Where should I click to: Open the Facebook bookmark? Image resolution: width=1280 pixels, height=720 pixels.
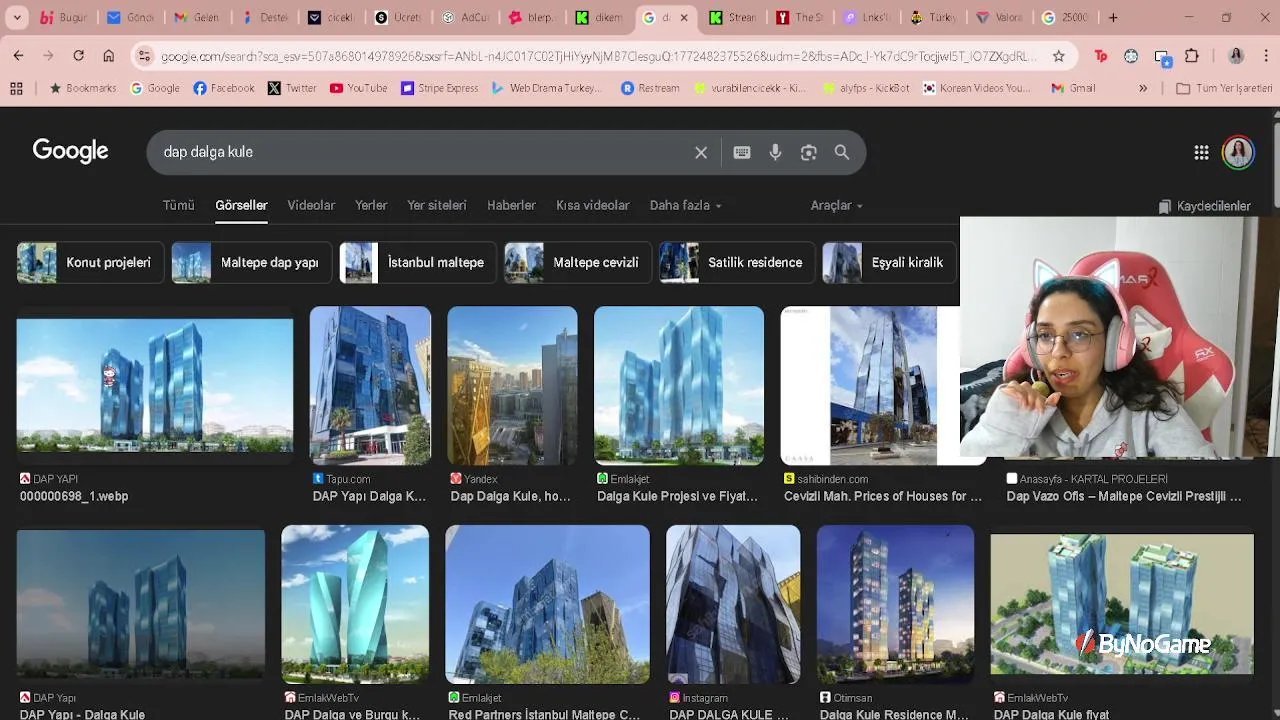pyautogui.click(x=223, y=88)
